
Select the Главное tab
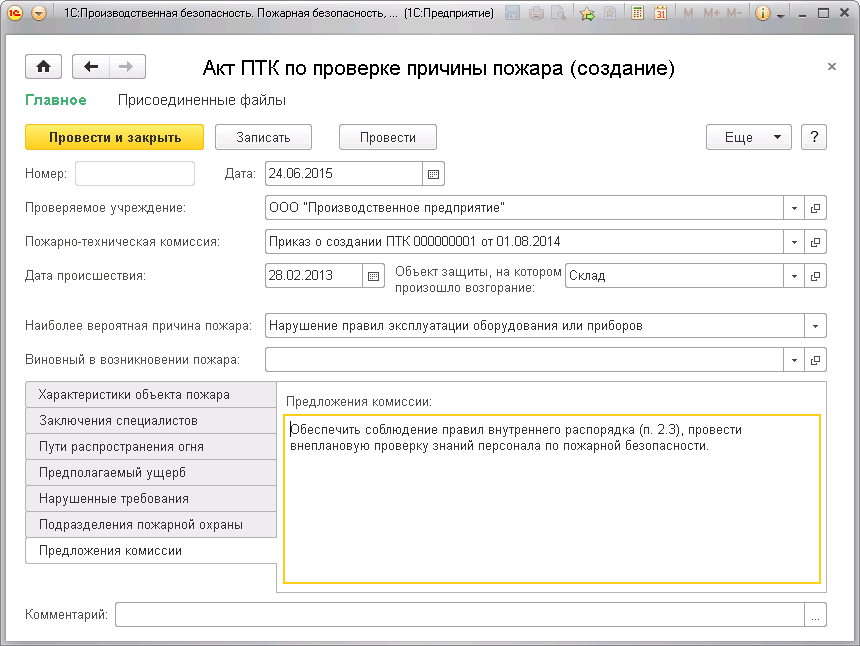tap(56, 100)
